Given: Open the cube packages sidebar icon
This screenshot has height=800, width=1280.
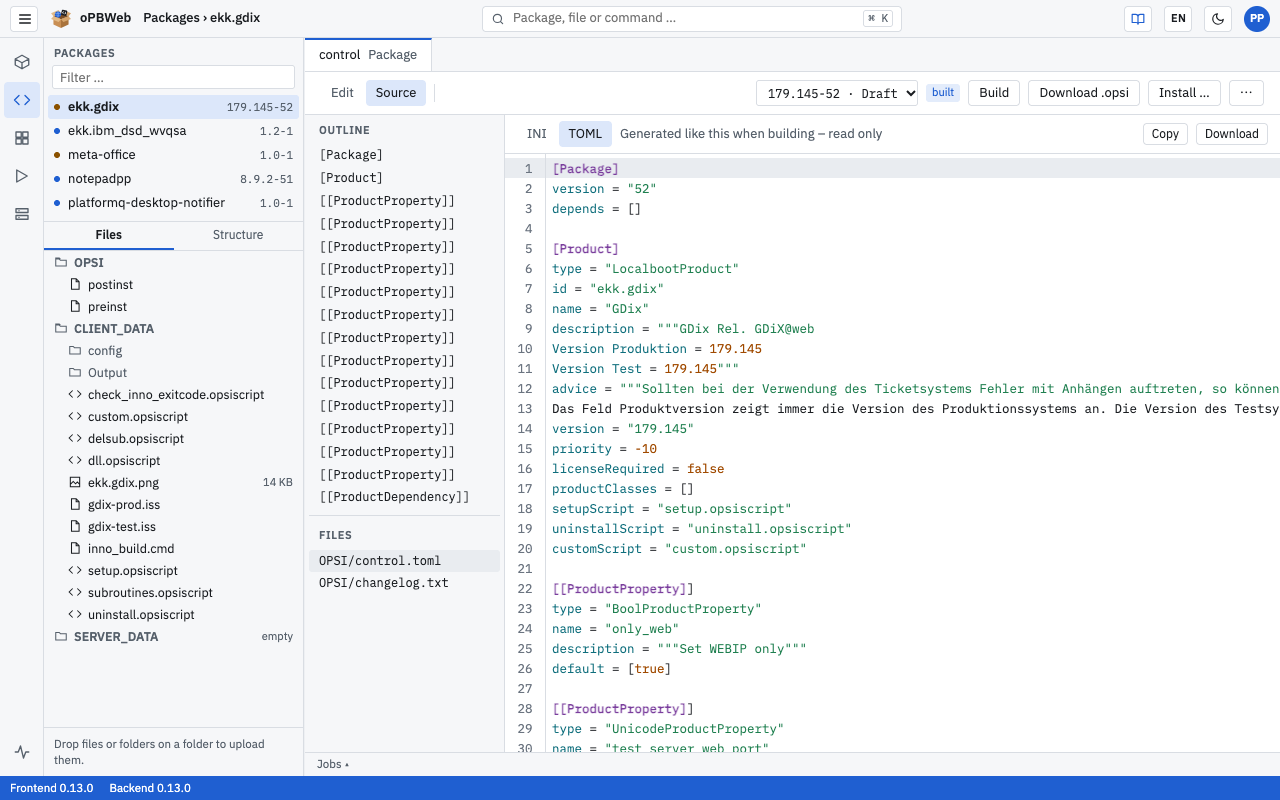Looking at the screenshot, I should 22,62.
